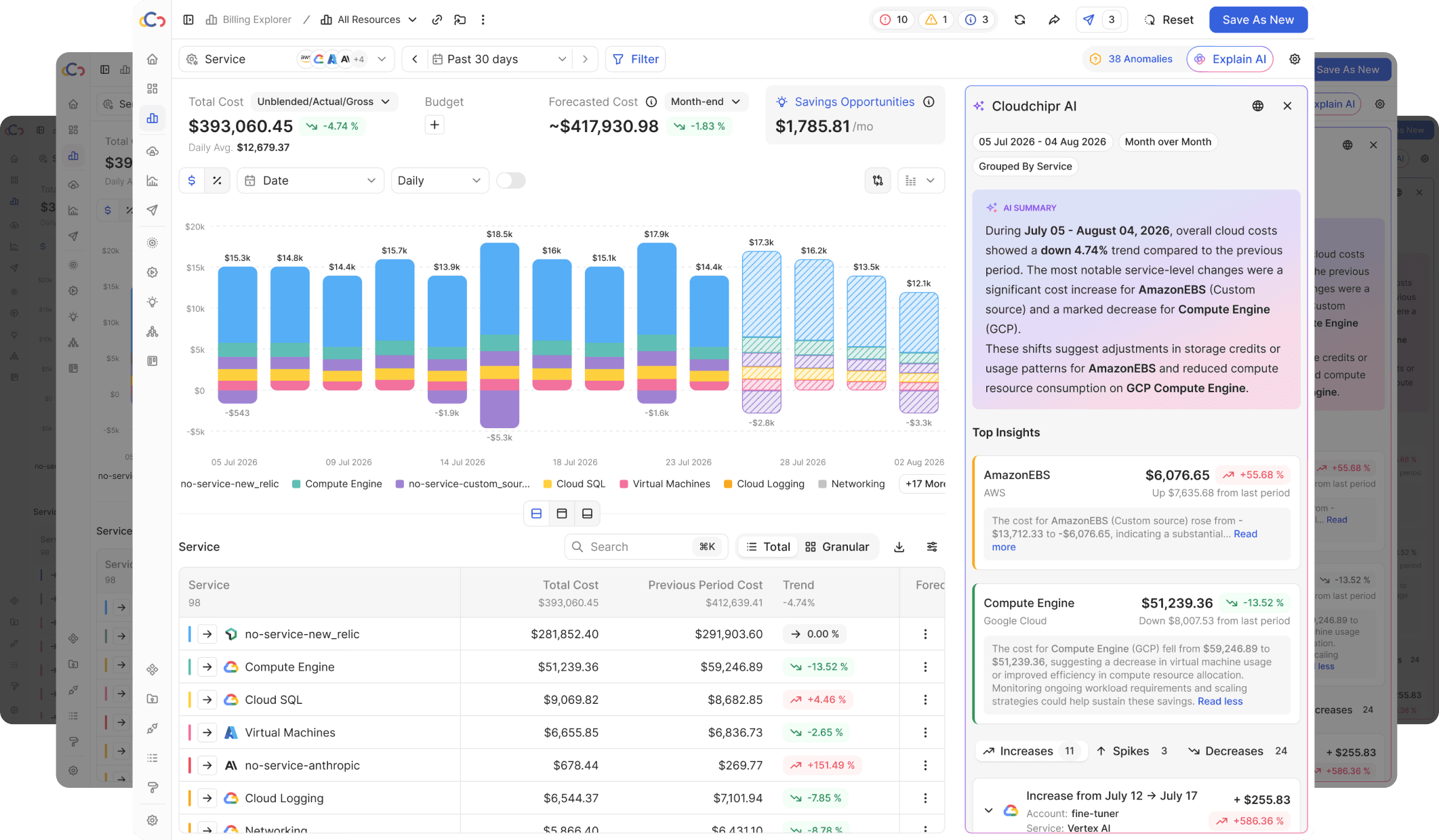Click the Save As New button
The height and width of the screenshot is (840, 1439).
click(x=1258, y=20)
